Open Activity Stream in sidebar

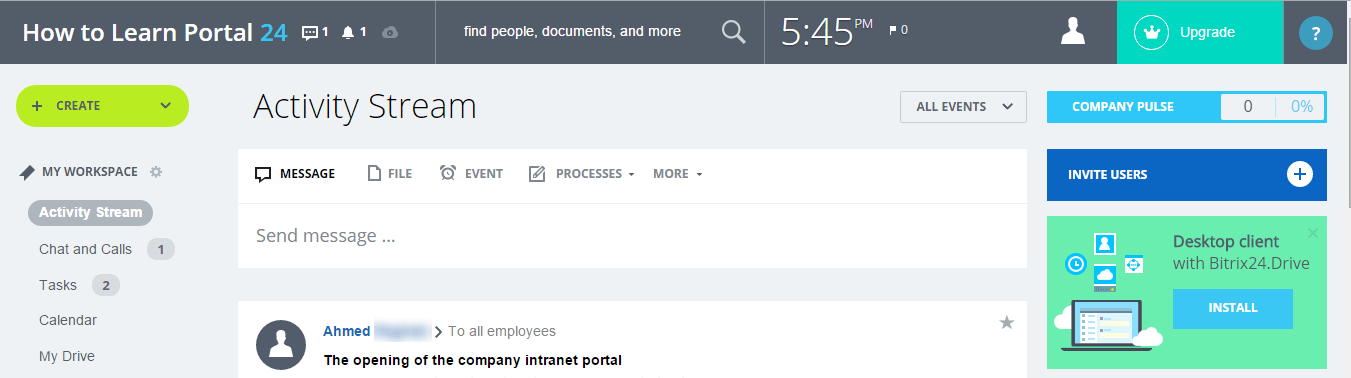pyautogui.click(x=90, y=212)
